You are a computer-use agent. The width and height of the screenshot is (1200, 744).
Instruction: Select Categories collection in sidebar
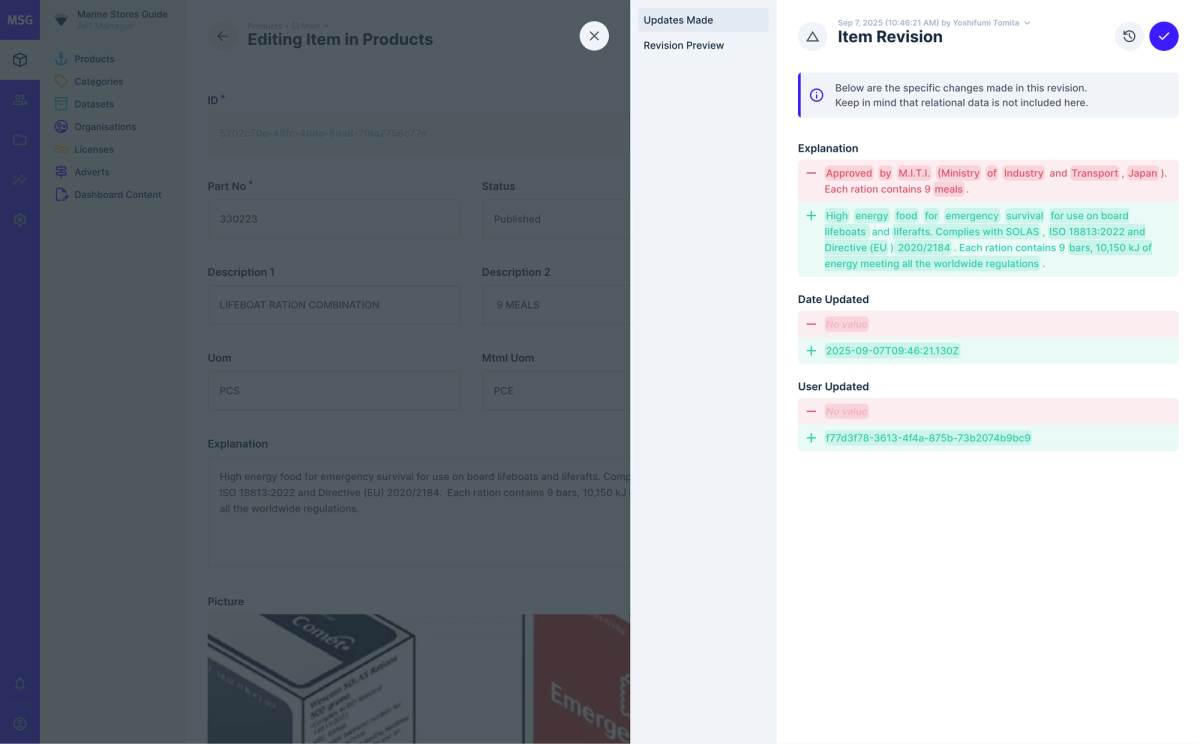113,81
